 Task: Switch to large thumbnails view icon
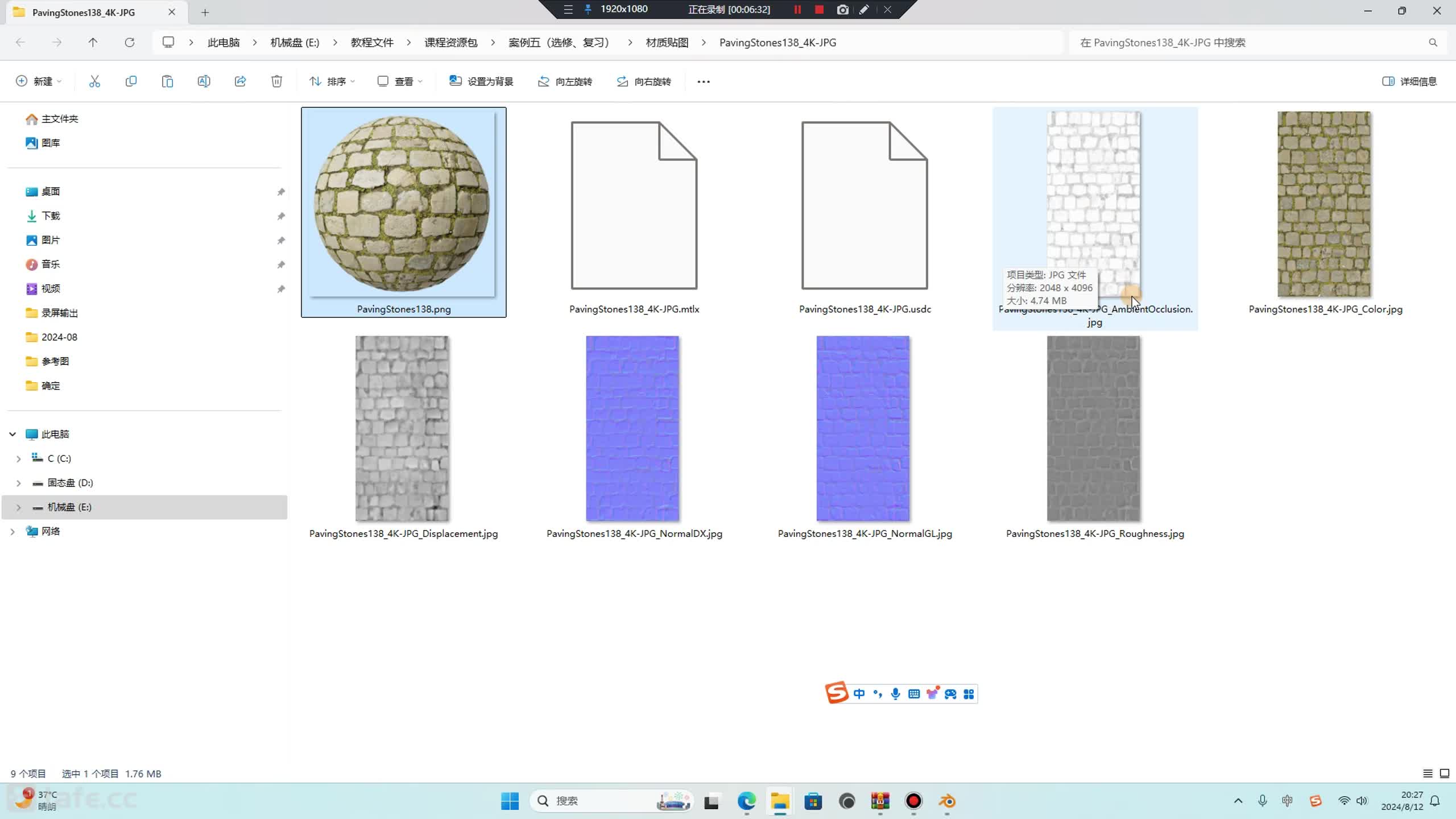1445,773
